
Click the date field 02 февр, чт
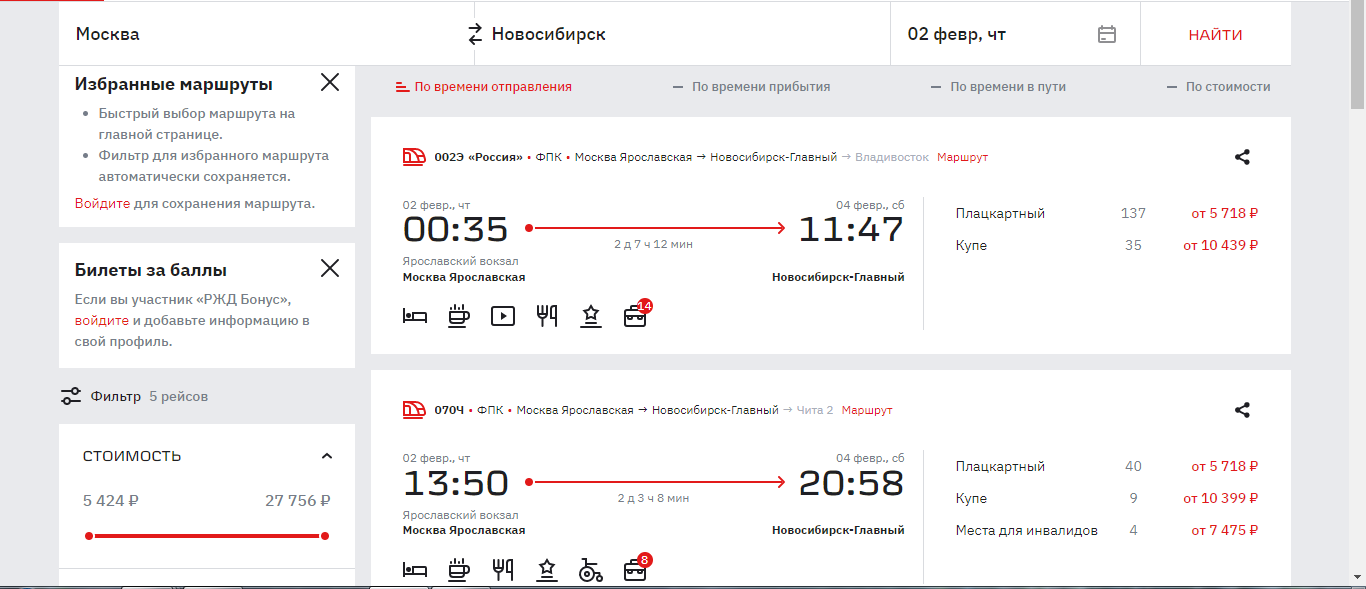click(1015, 34)
